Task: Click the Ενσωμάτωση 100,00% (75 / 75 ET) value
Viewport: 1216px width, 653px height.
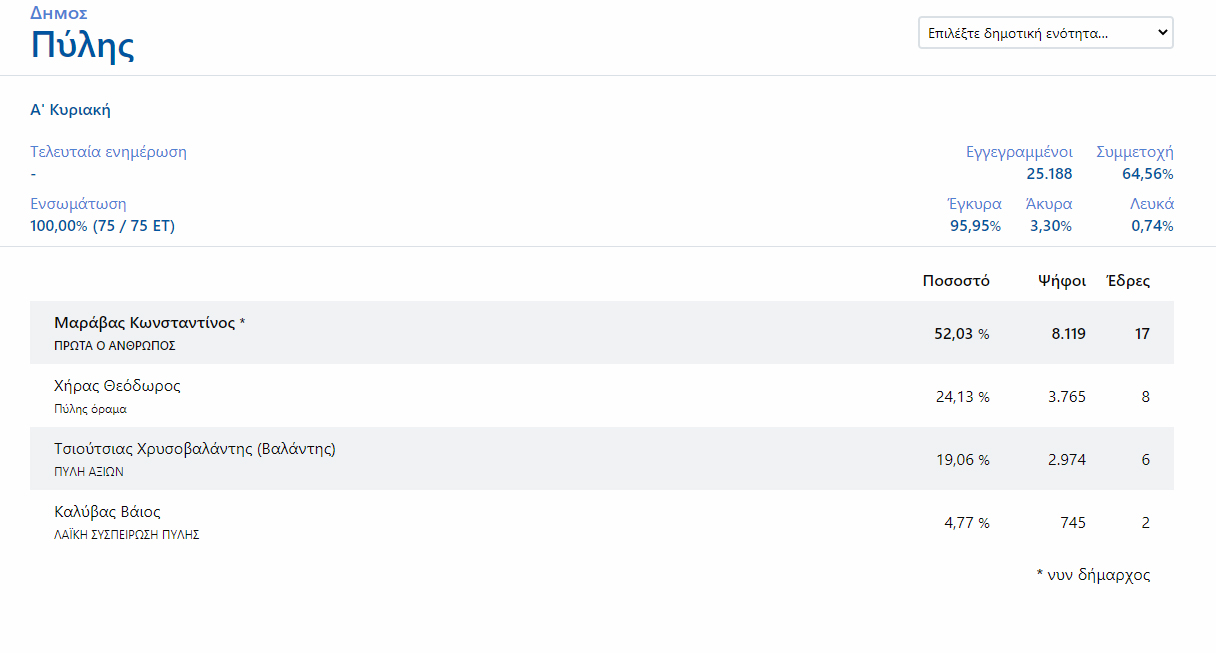Action: (102, 226)
